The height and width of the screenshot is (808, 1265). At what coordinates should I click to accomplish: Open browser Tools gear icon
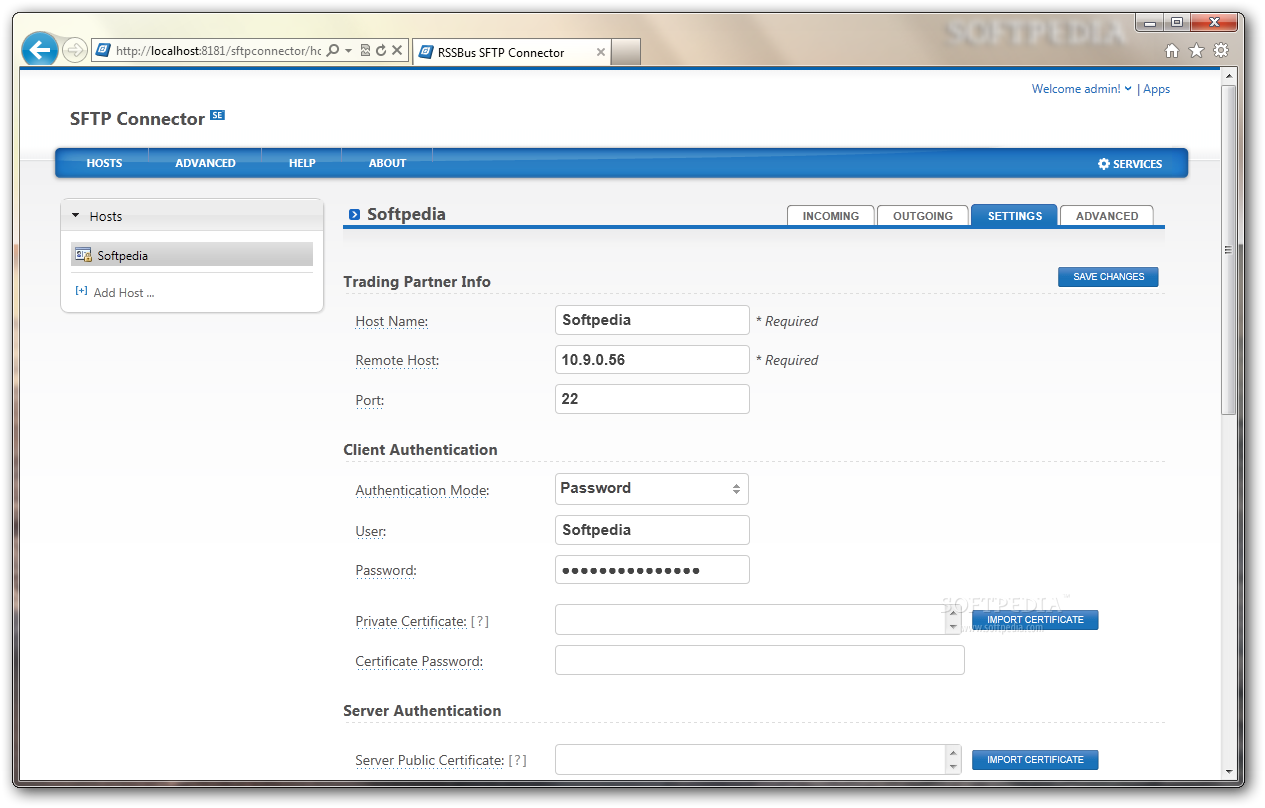1221,50
